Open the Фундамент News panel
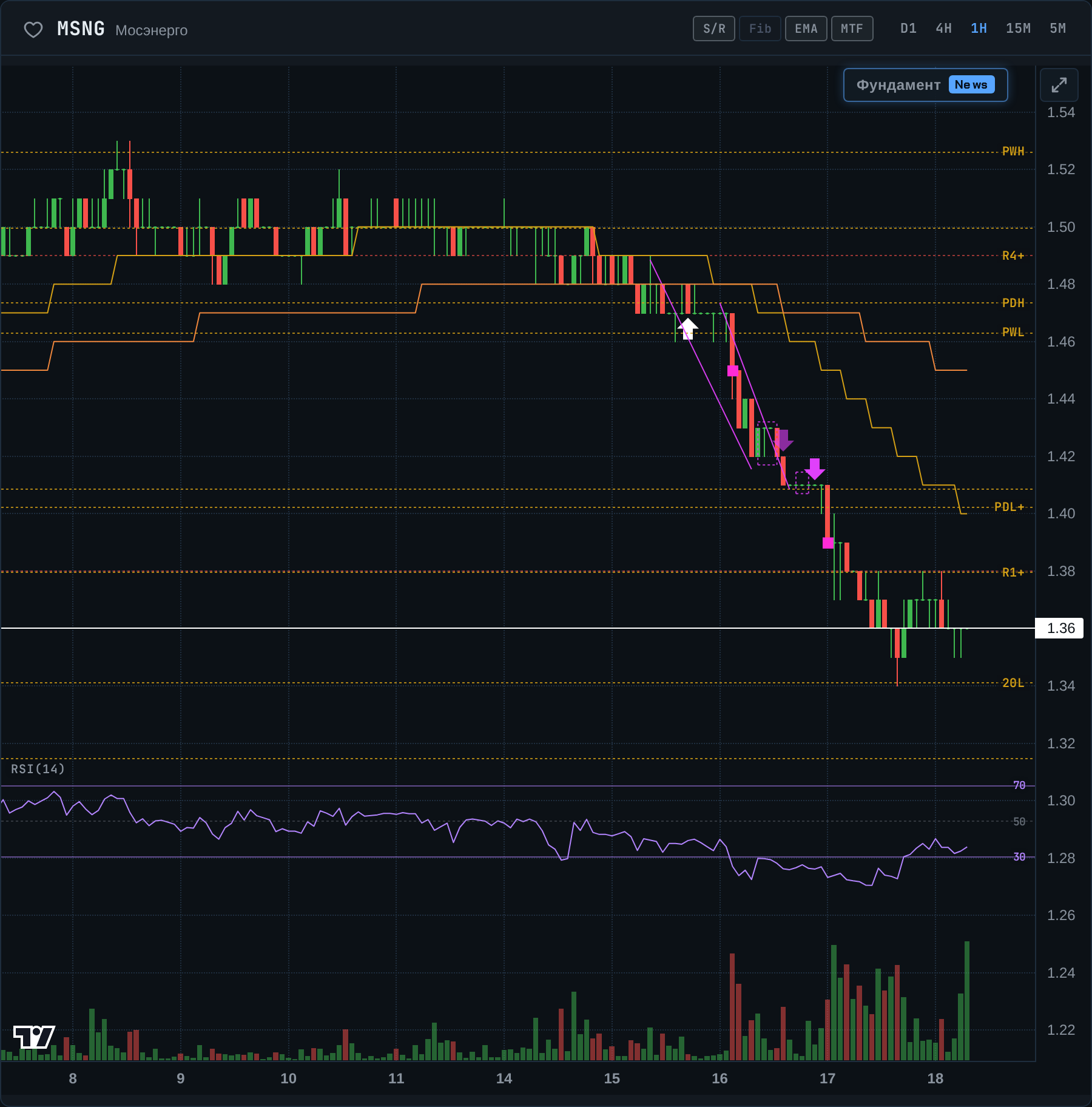 point(926,85)
